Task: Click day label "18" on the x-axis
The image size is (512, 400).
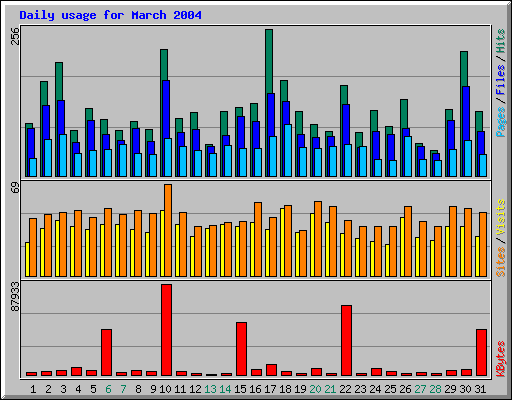Action: (285, 389)
